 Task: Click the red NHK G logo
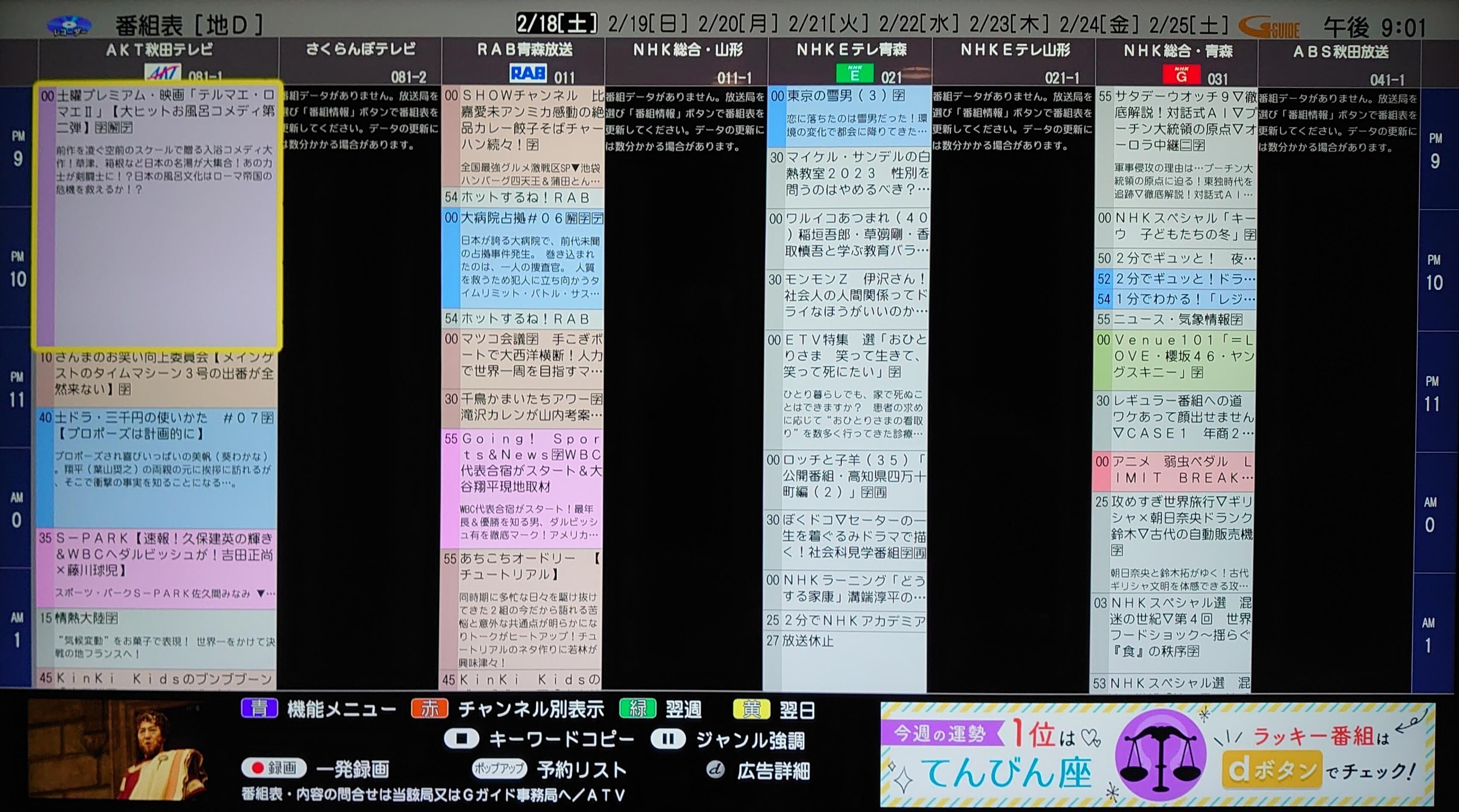(x=1182, y=75)
